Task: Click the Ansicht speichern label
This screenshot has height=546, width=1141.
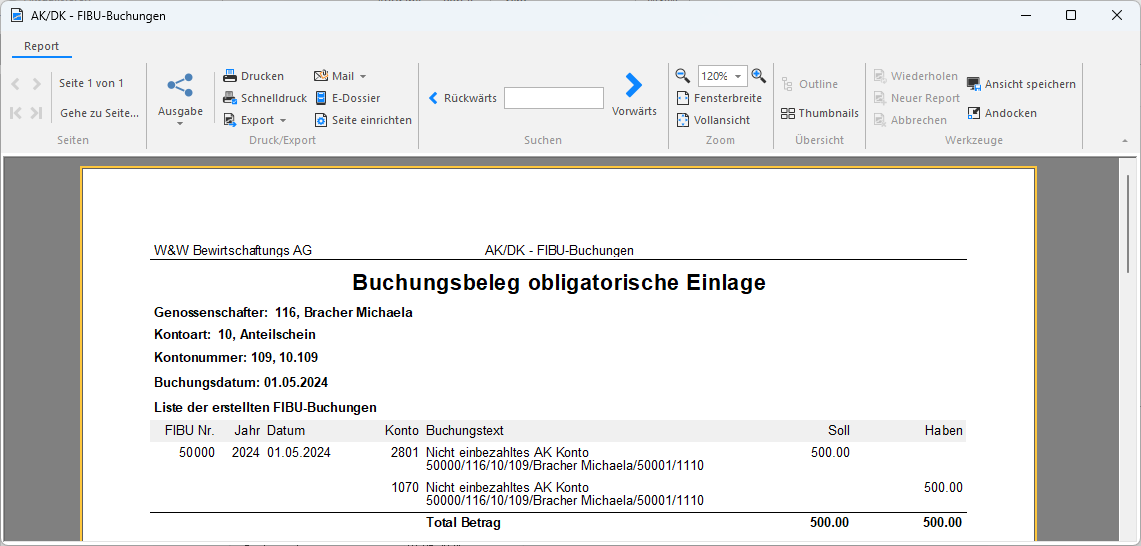Action: tap(1030, 84)
